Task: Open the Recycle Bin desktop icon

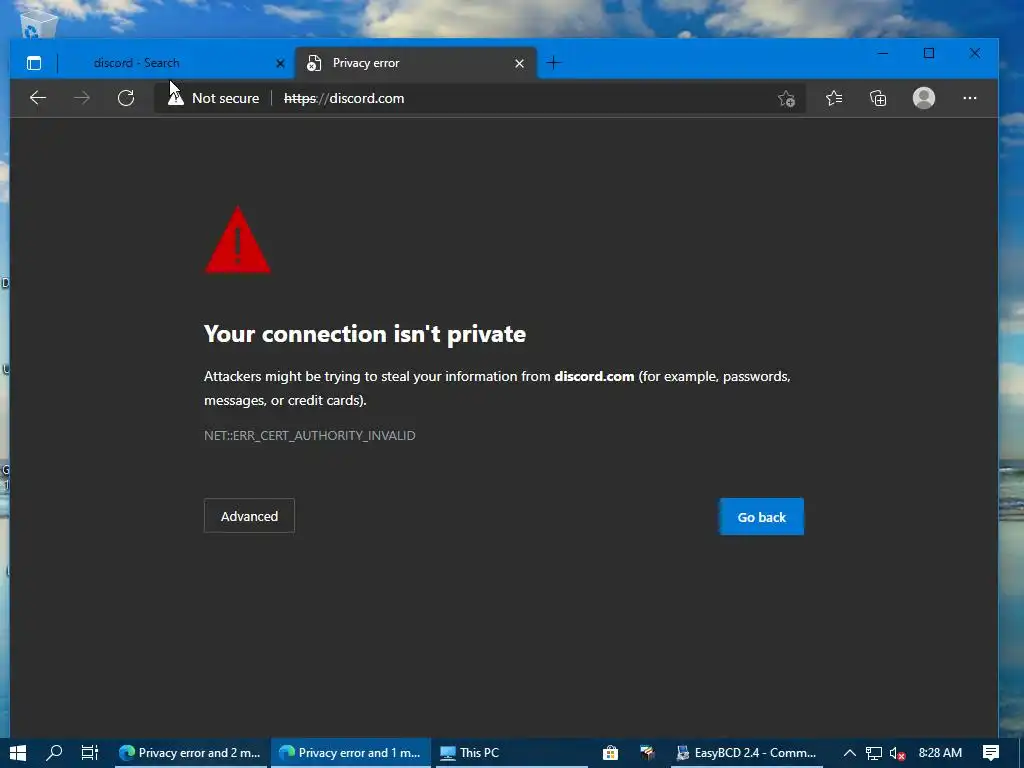Action: (39, 25)
